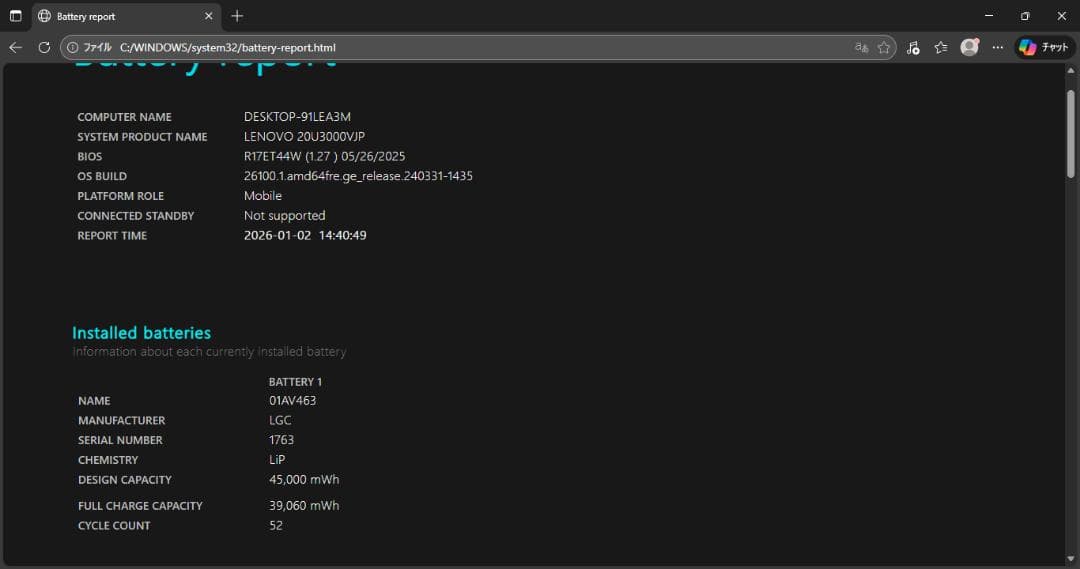Click the COMPUTER NAME label
The height and width of the screenshot is (569, 1080).
pos(125,117)
